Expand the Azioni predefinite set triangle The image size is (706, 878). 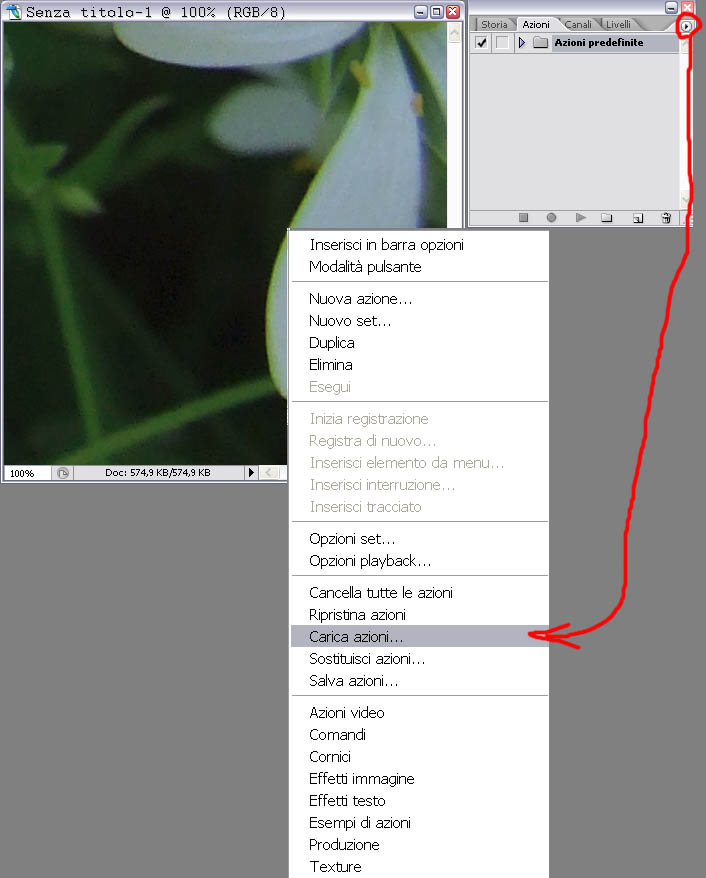tap(522, 43)
